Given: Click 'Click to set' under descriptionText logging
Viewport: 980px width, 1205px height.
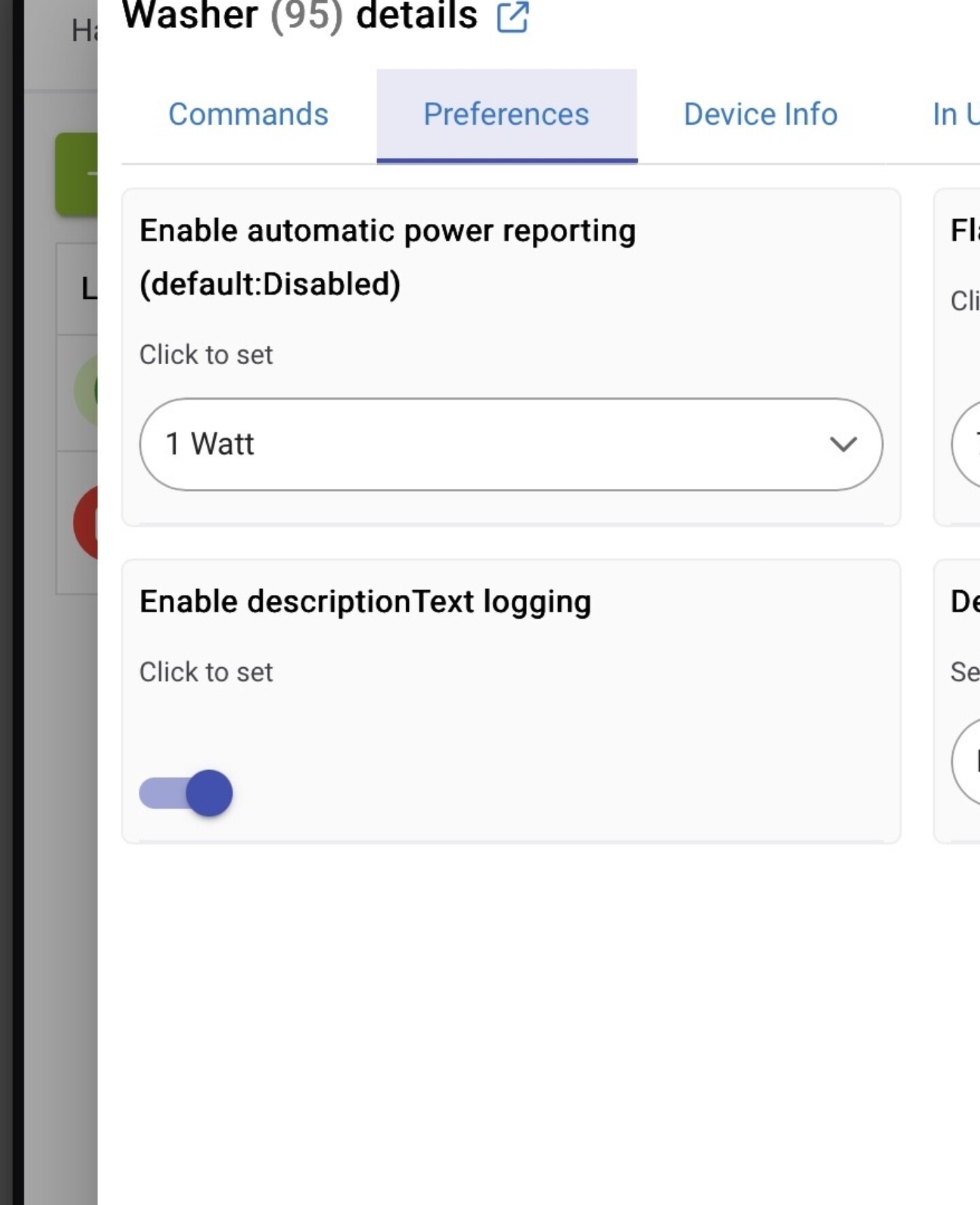Looking at the screenshot, I should (206, 672).
